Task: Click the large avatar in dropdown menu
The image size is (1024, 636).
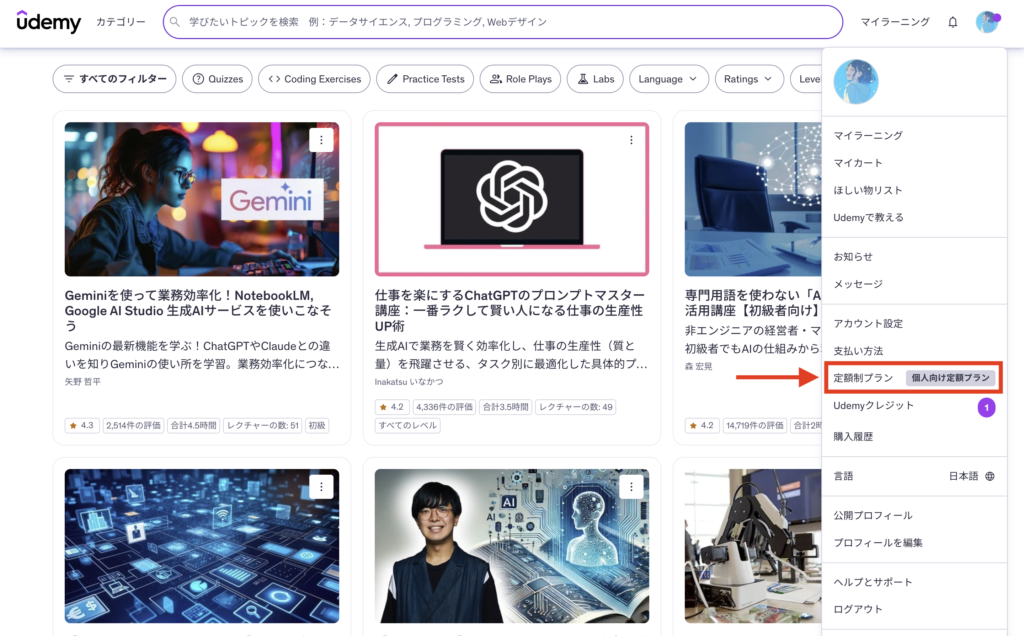Action: pyautogui.click(x=856, y=82)
